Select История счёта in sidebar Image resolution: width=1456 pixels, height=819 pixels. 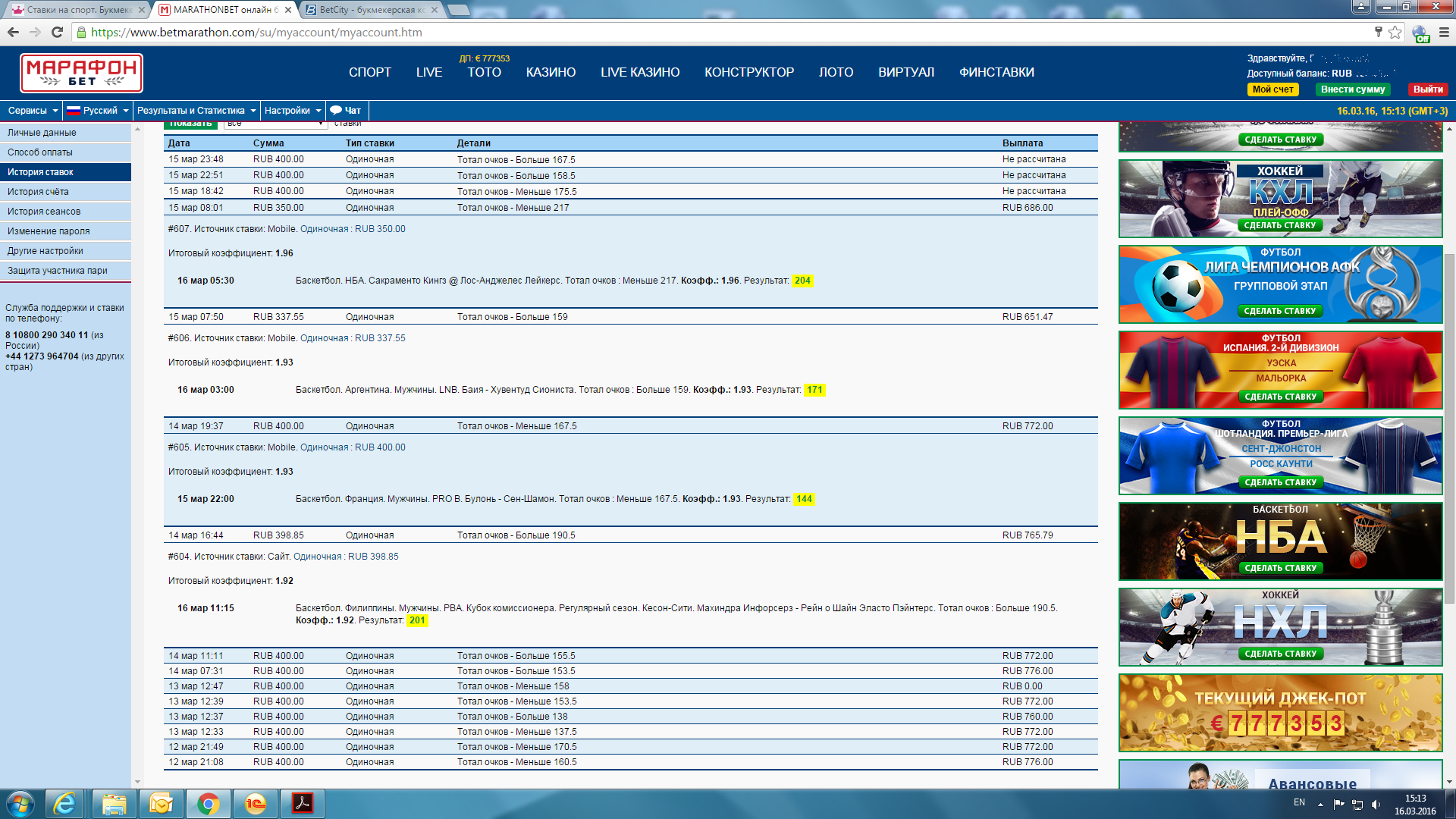[x=38, y=192]
